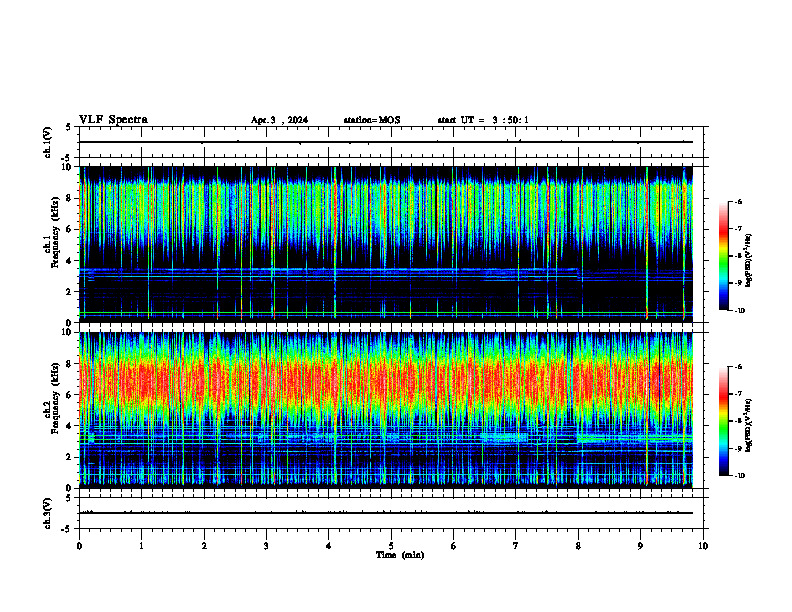Click the ch.1 spectrogram panel

click(386, 244)
